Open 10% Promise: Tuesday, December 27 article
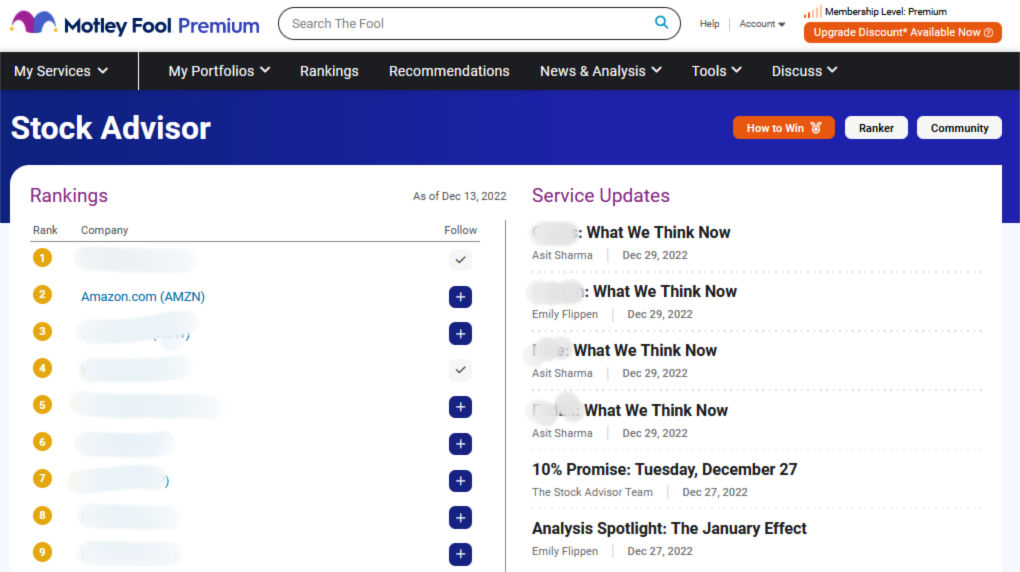The height and width of the screenshot is (572, 1020). pyautogui.click(x=664, y=469)
